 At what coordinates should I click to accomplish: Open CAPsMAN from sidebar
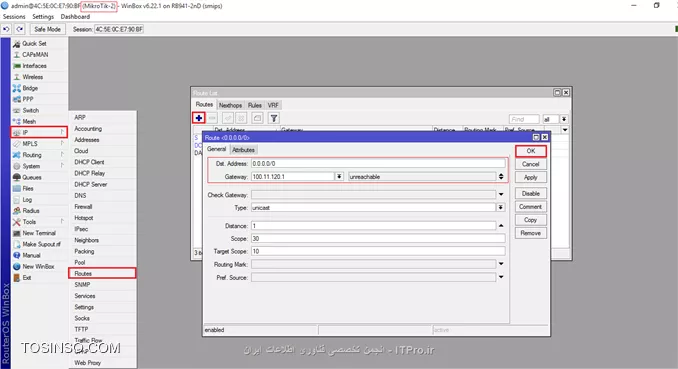35,55
